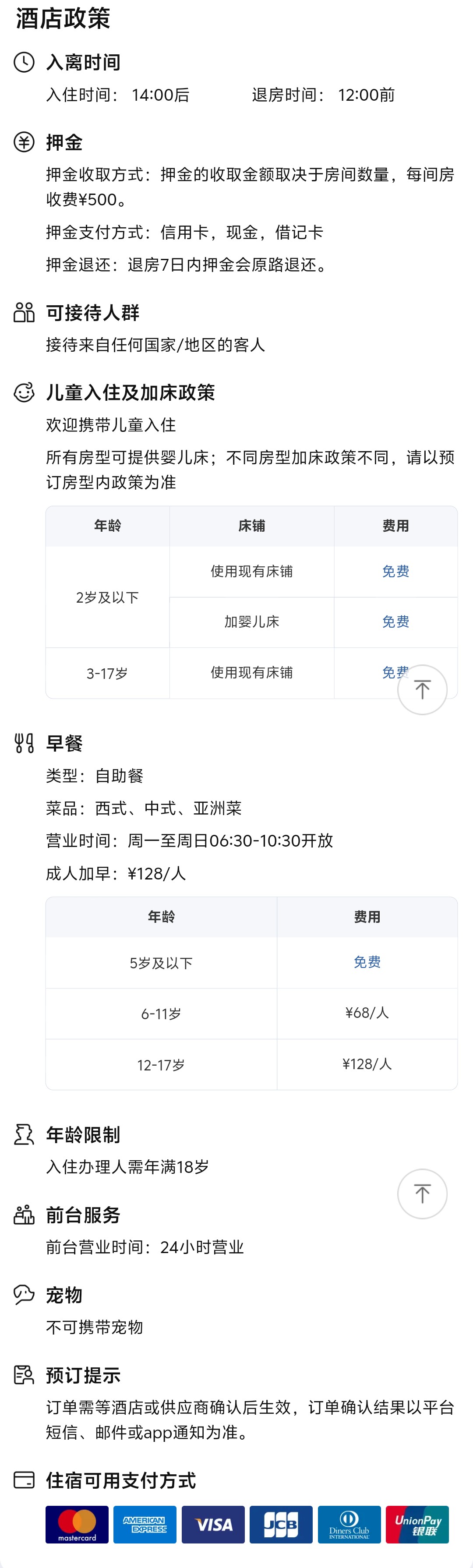Click the age limit icon beside 年龄限制
Screen dimensions: 473x1568
point(24,1134)
